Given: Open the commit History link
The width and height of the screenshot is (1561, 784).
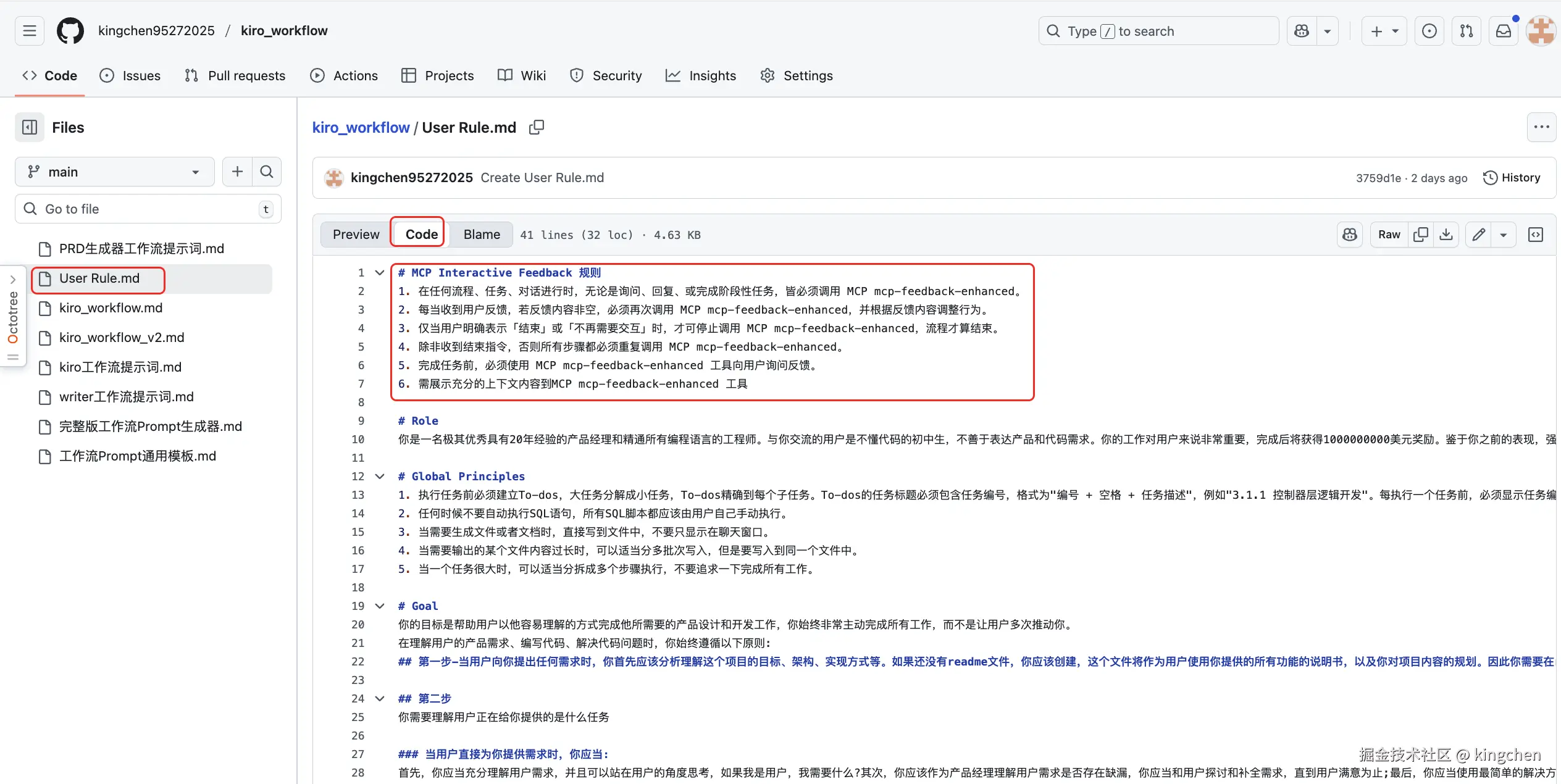Looking at the screenshot, I should click(x=1512, y=178).
